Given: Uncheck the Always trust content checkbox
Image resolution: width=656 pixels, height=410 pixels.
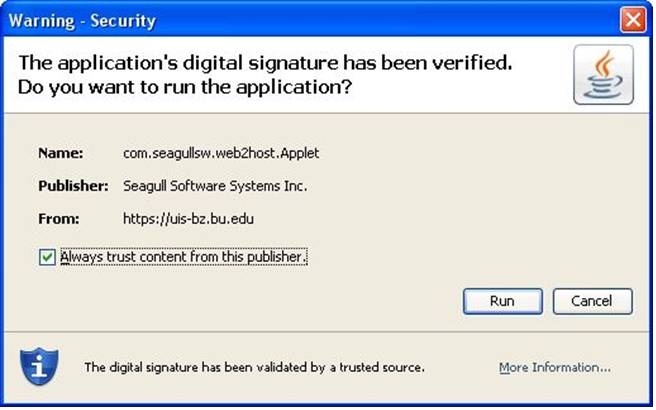Looking at the screenshot, I should click(x=47, y=257).
